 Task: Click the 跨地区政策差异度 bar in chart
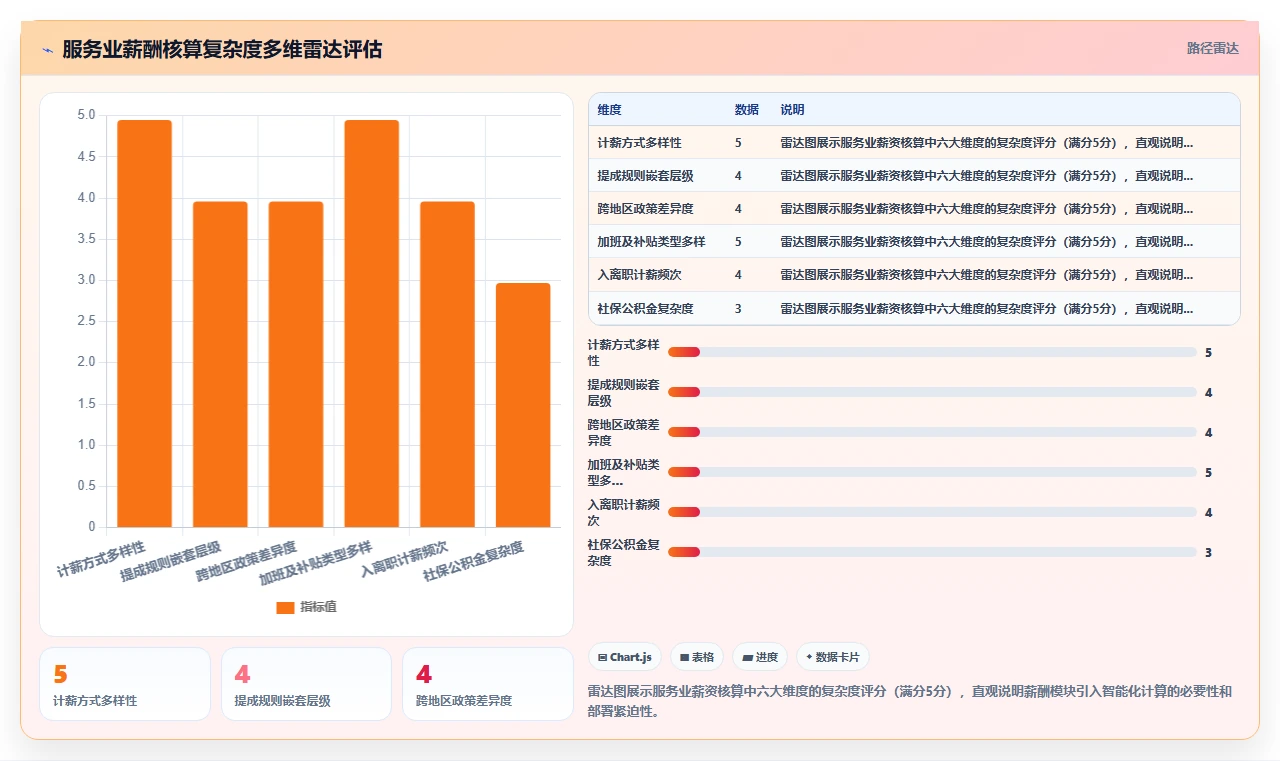296,364
